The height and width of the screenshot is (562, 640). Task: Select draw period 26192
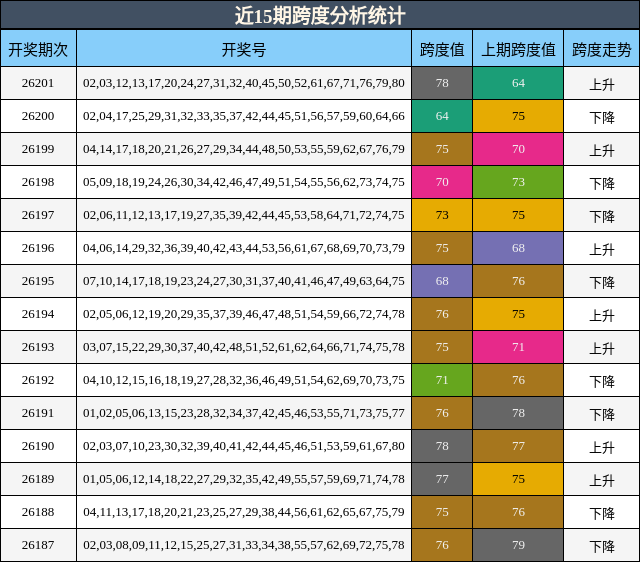point(38,380)
